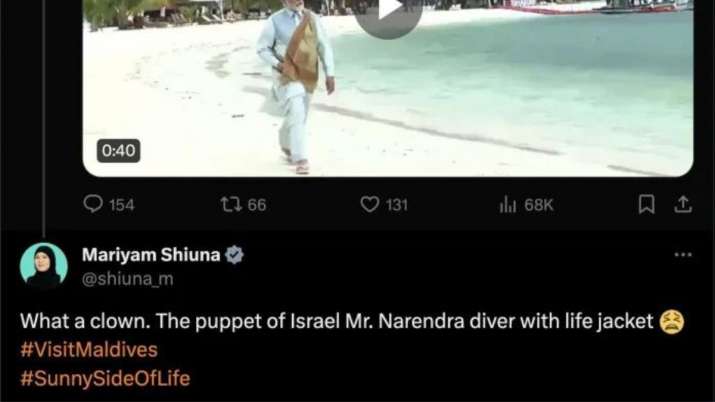Click the Mariyam Shiuna display name
Viewport: 715px width, 402px height.
151,255
